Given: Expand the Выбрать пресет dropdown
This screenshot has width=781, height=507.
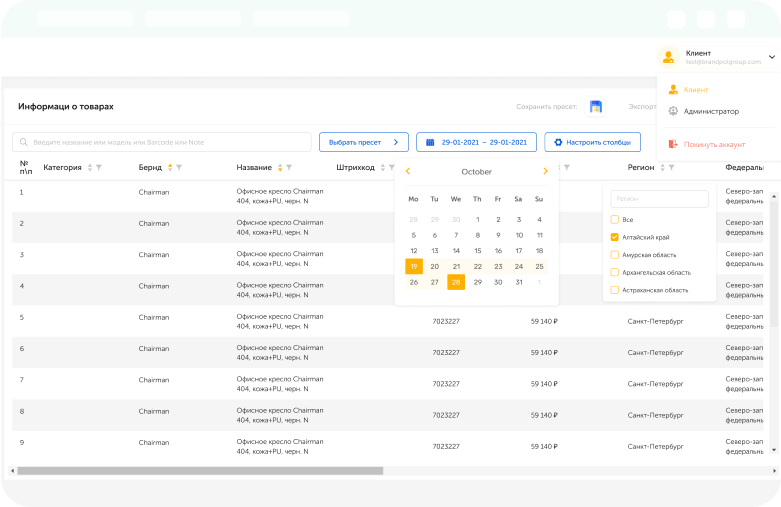Looking at the screenshot, I should click(x=364, y=142).
